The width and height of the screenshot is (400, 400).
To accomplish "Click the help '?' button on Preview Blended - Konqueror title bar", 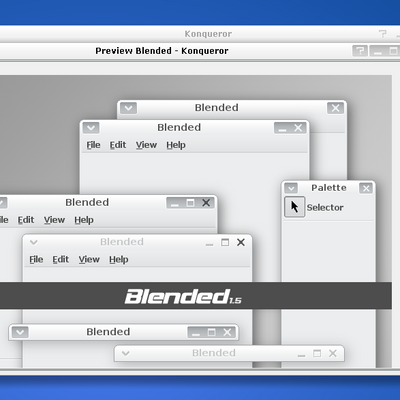I will [x=360, y=51].
